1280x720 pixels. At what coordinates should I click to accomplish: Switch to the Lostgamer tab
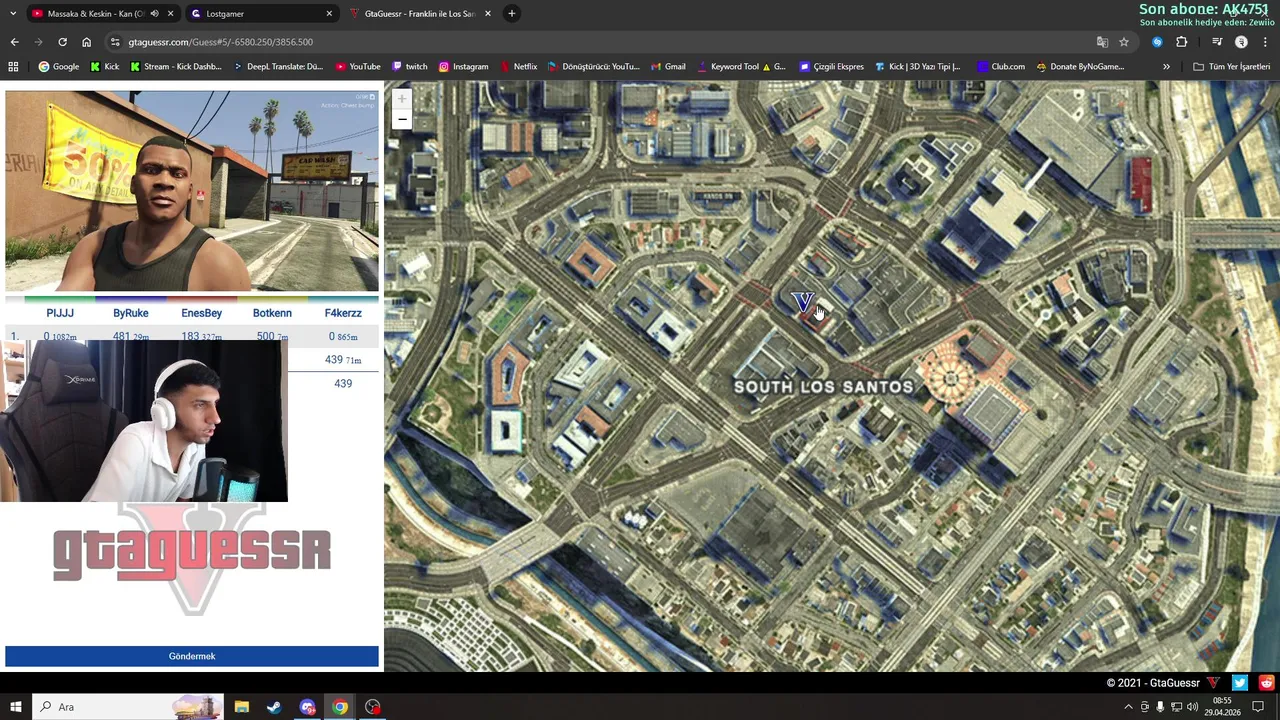point(260,14)
